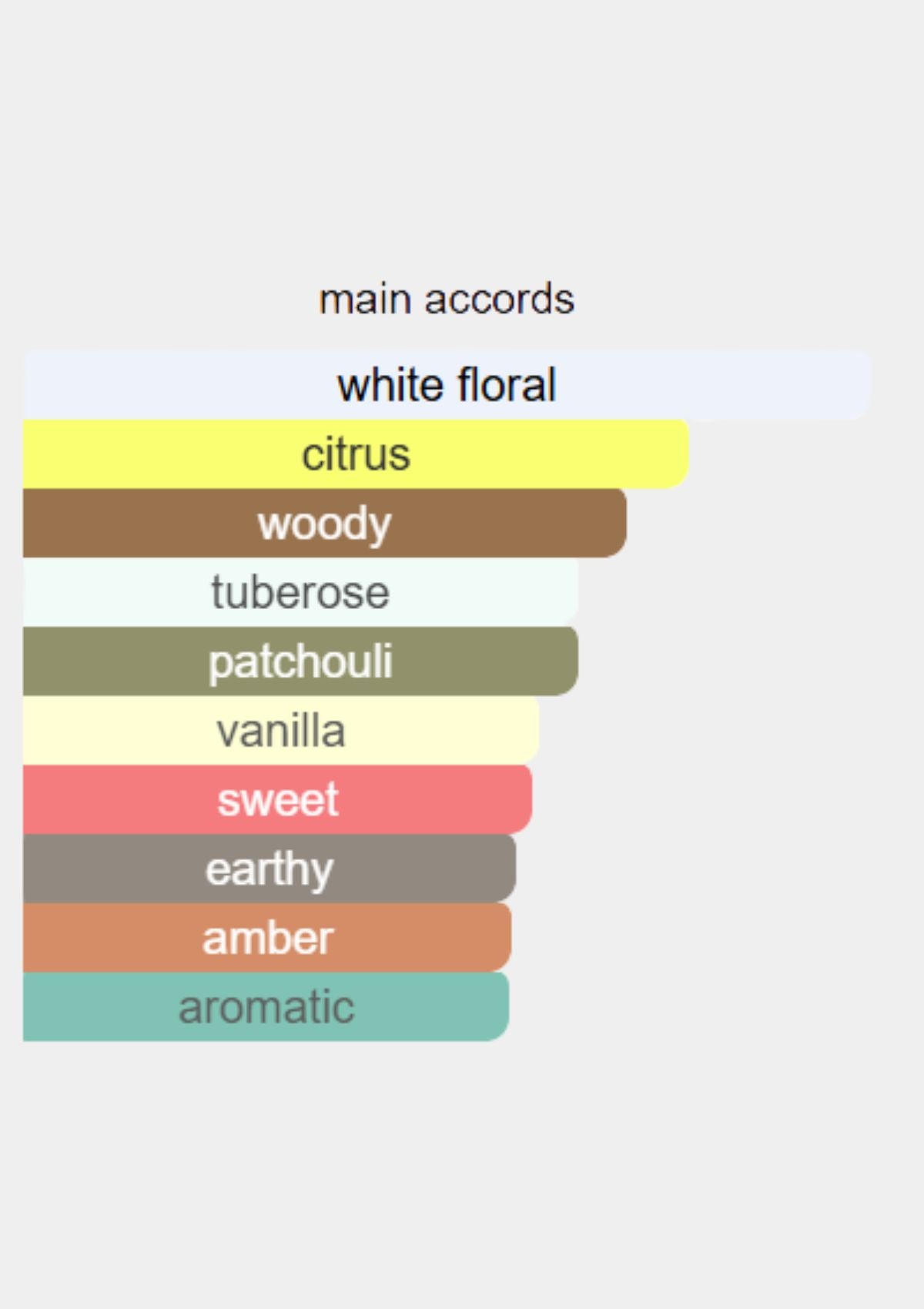This screenshot has height=1309, width=924.
Task: Click the "main accords" heading
Action: [x=447, y=299]
